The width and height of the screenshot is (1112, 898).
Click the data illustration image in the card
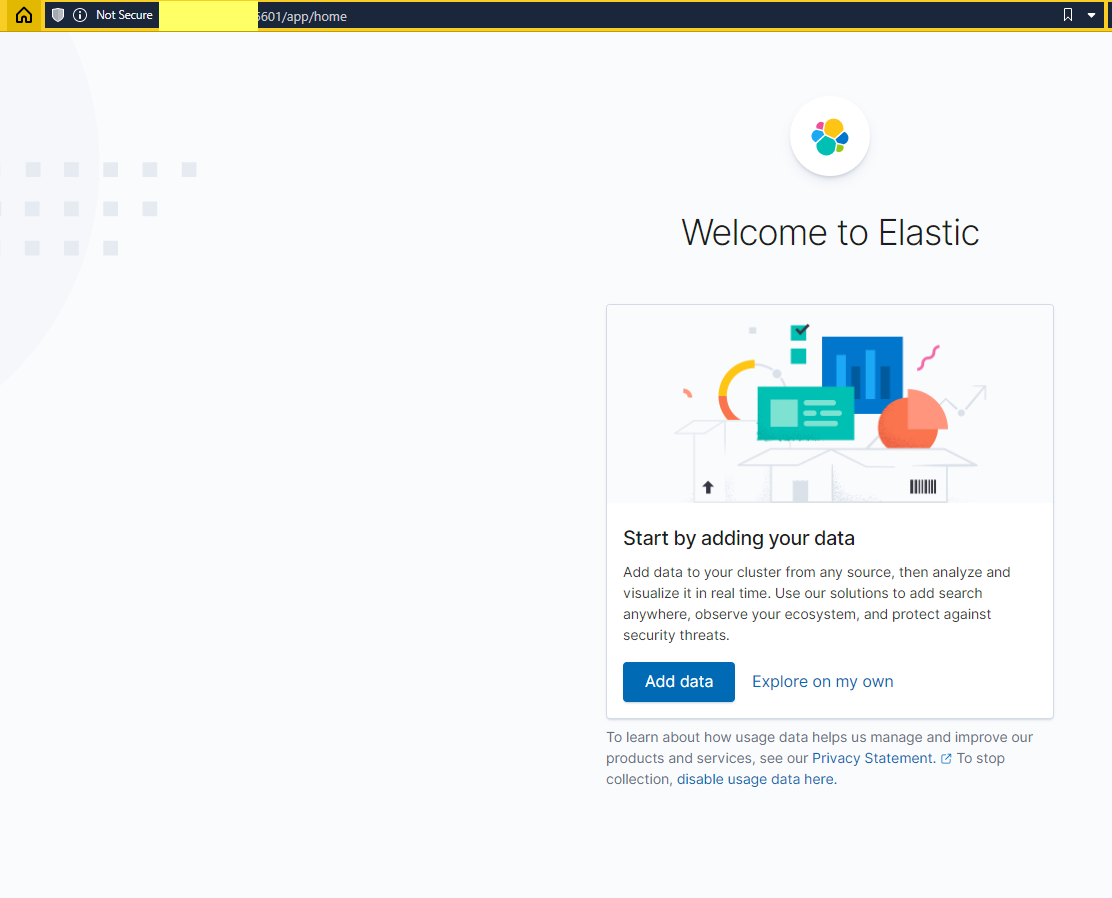[830, 404]
